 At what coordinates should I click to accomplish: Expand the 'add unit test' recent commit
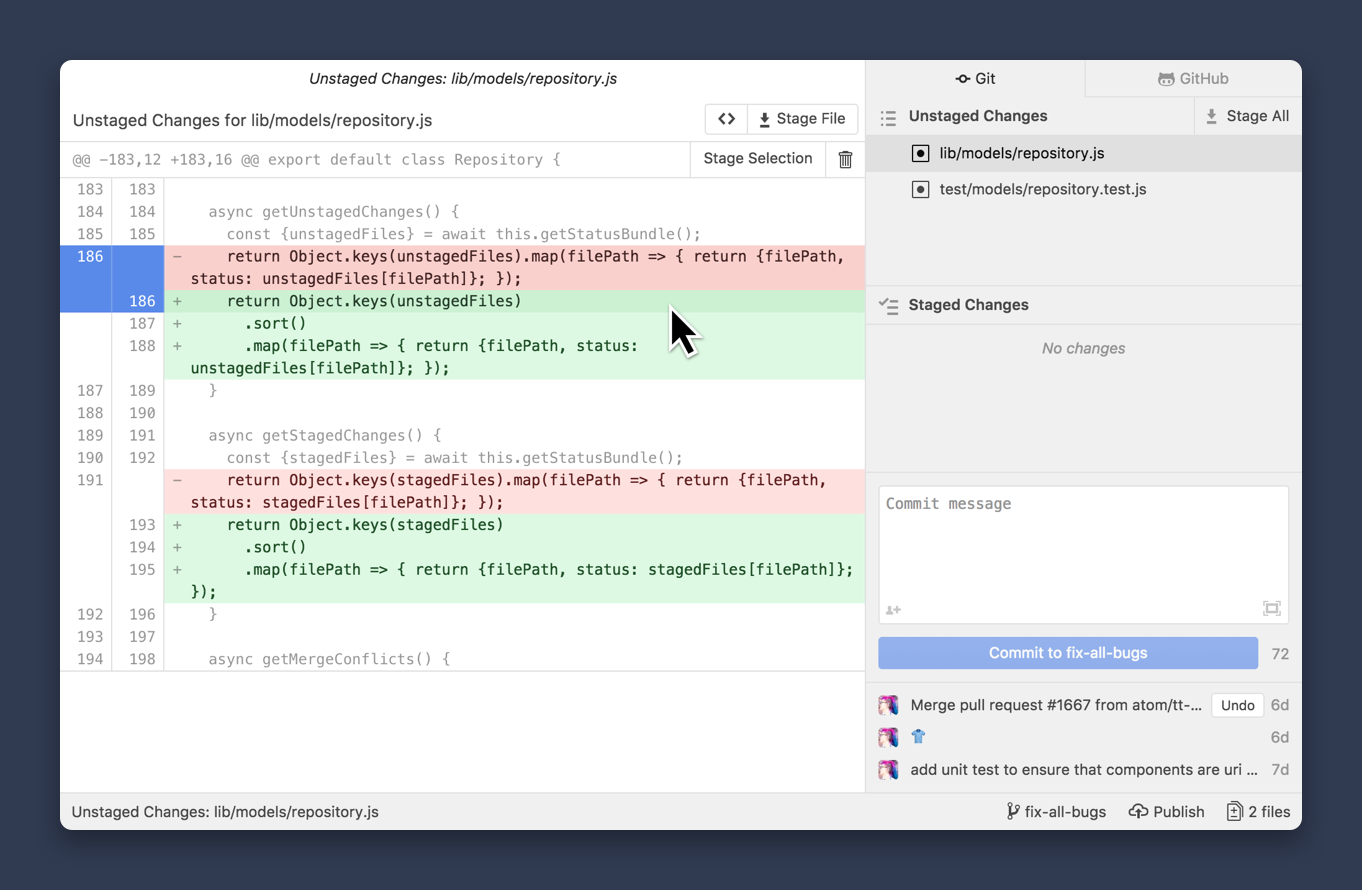(1083, 769)
